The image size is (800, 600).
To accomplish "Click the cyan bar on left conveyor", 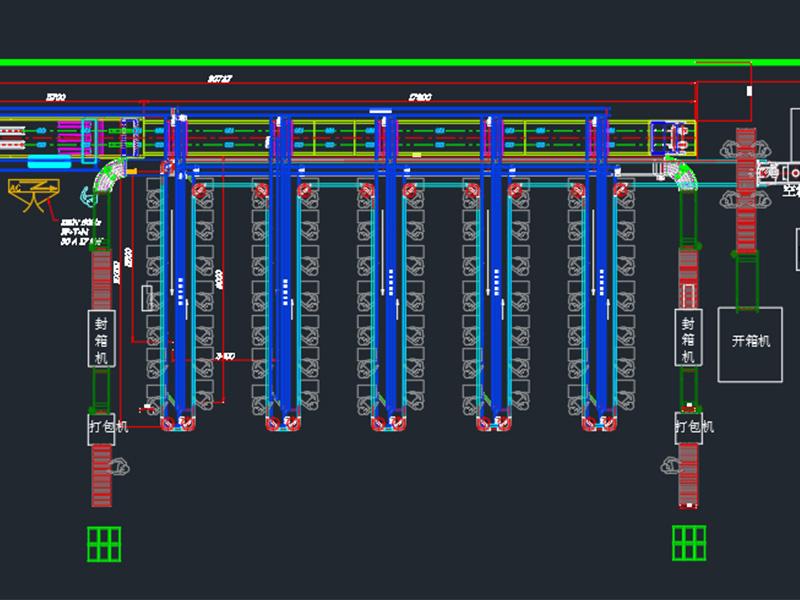I will pyautogui.click(x=49, y=161).
